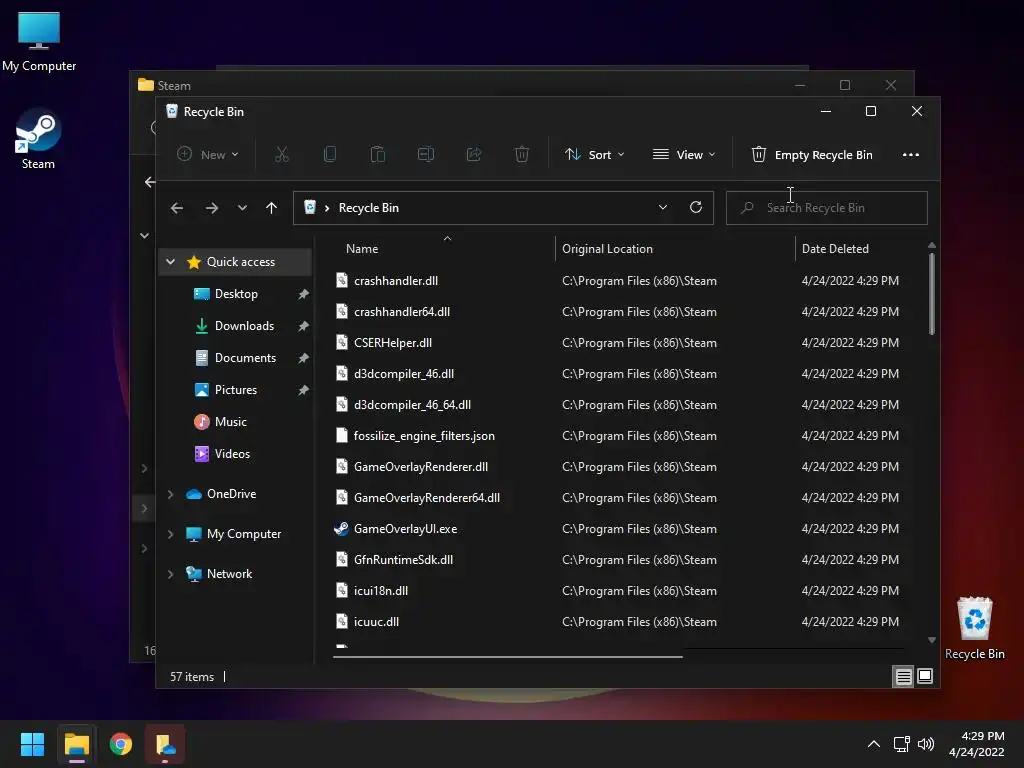1024x768 pixels.
Task: Select My Computer desktop icon
Action: click(x=39, y=42)
